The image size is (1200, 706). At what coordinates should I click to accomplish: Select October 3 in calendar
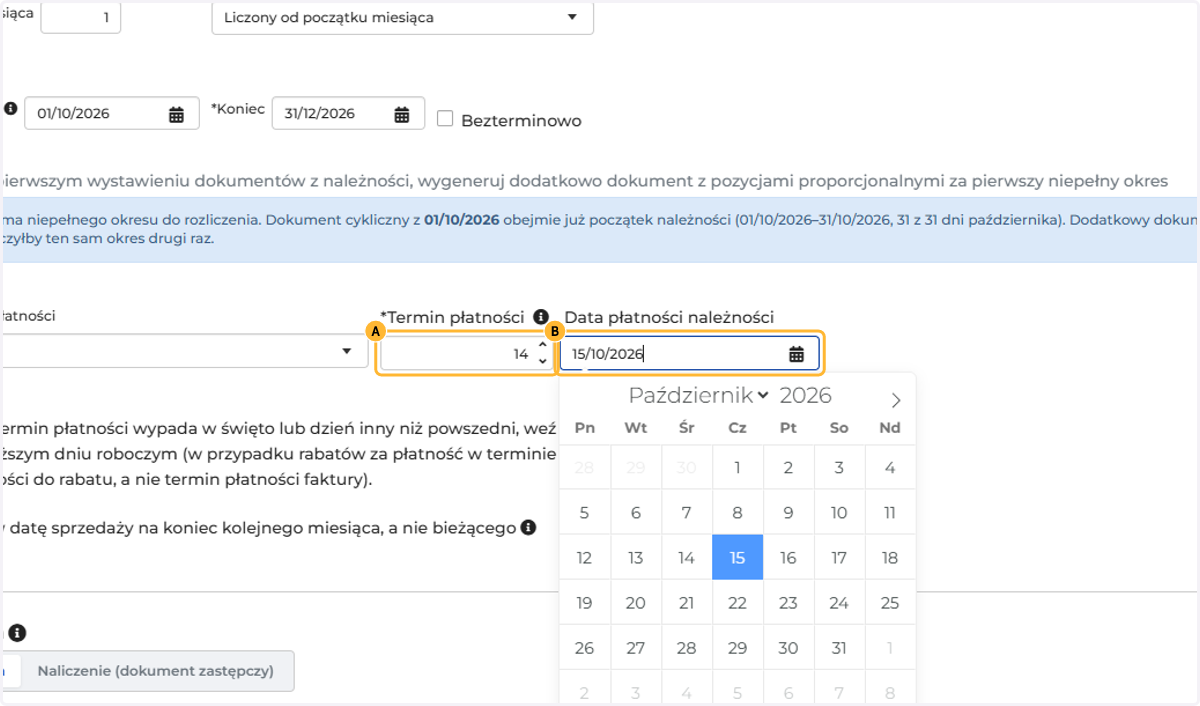tap(839, 467)
